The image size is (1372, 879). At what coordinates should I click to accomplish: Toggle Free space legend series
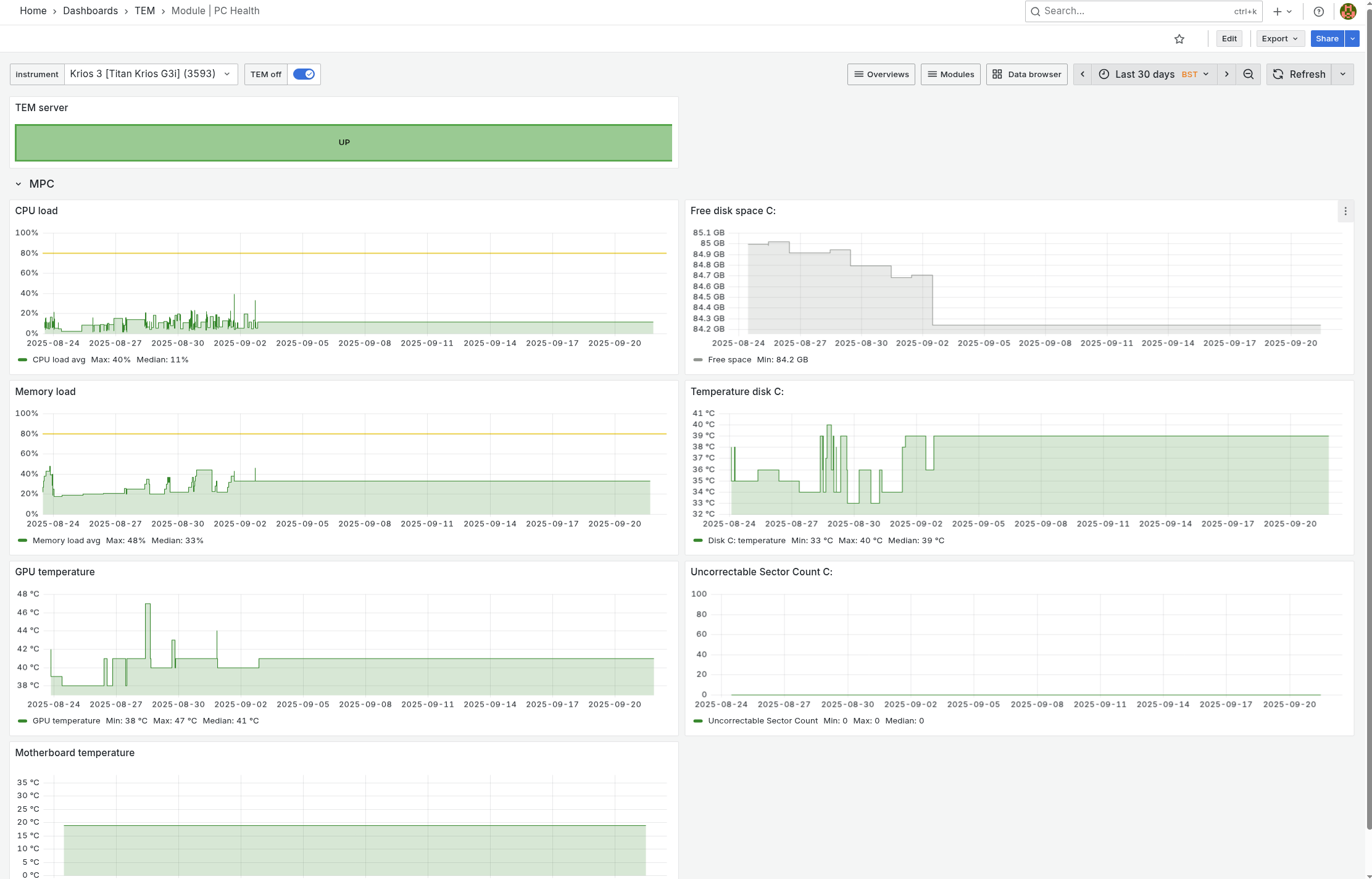pos(730,360)
